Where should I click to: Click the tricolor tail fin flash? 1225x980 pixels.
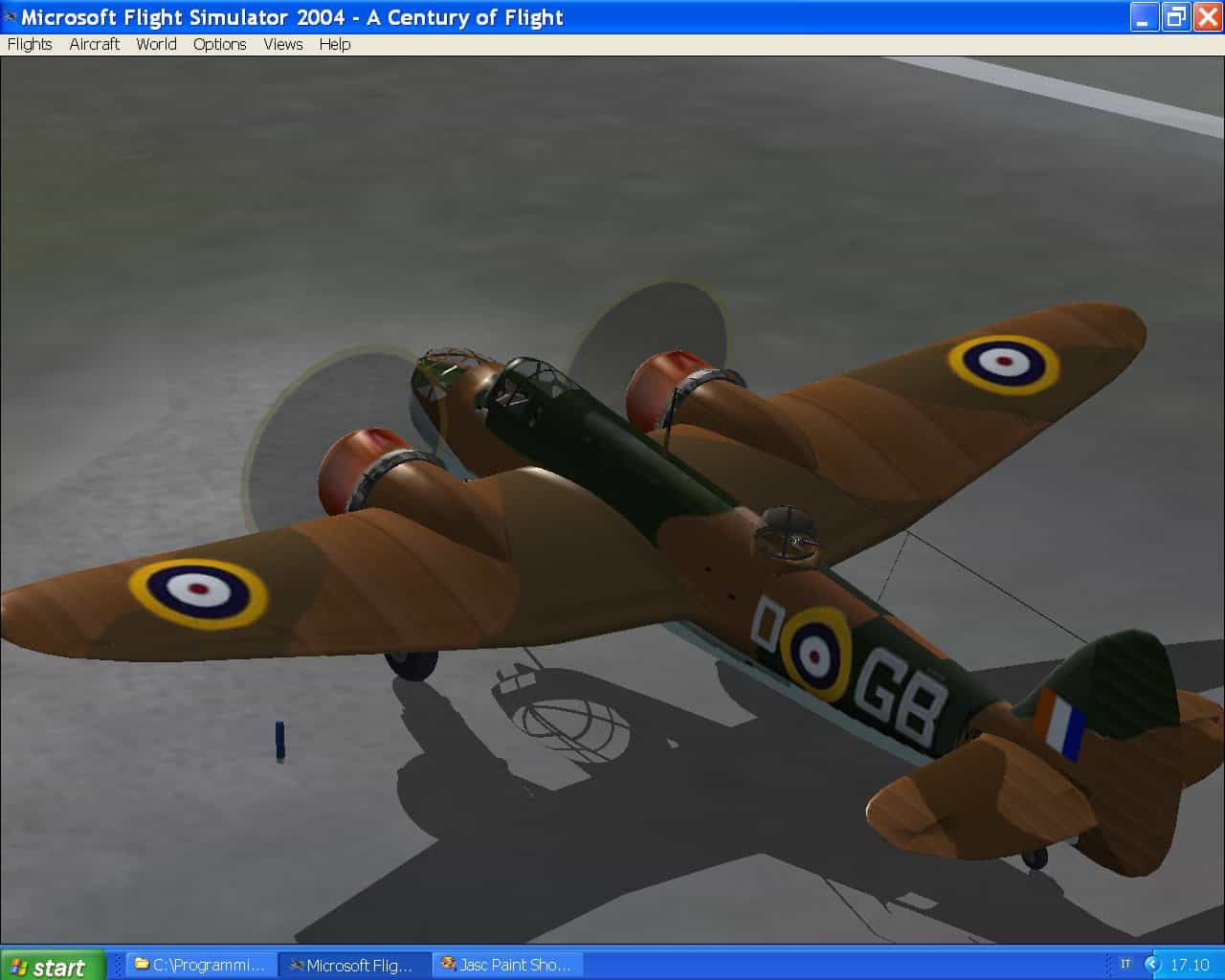point(1059,722)
